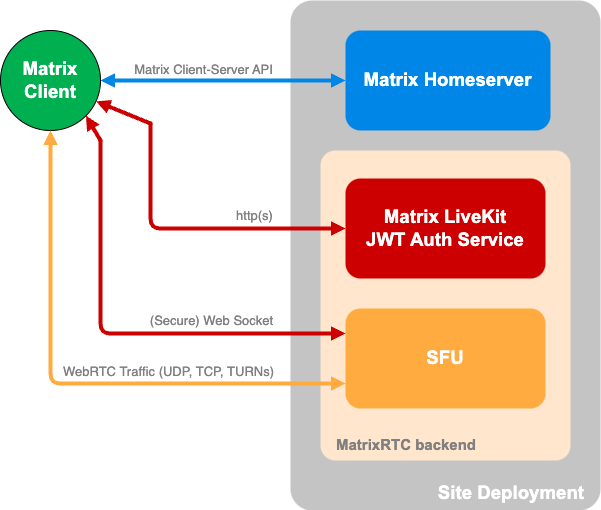Screen dimensions: 601x510
Task: Click the blue arrowhead entering Matrix Homeserver
Action: 338,81
